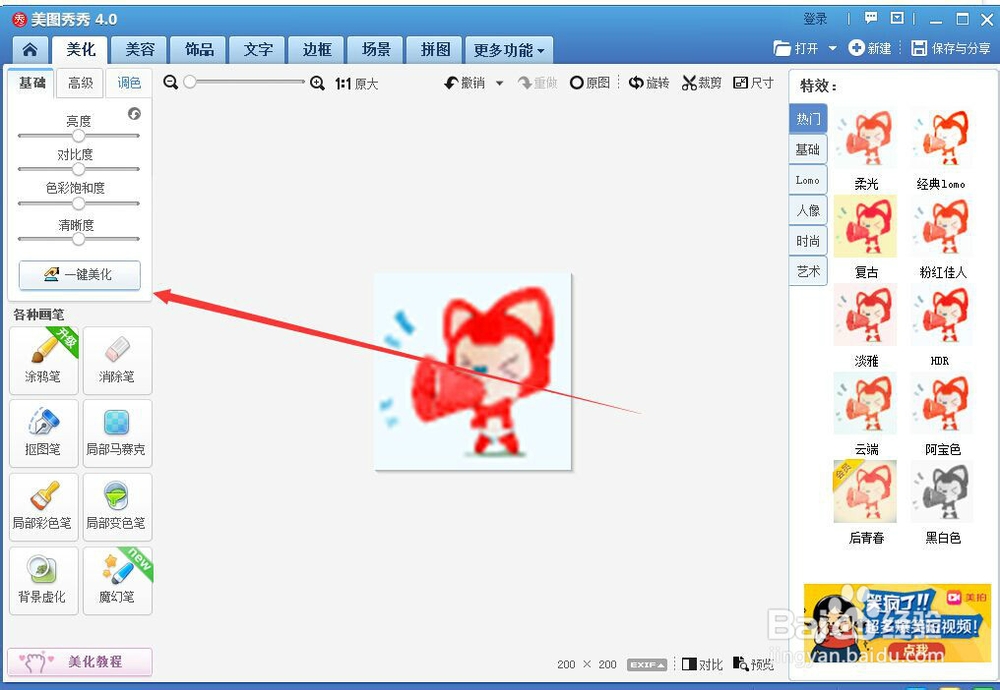Switch to the 饰品 accessories tab
Viewport: 1000px width, 690px height.
pos(199,50)
